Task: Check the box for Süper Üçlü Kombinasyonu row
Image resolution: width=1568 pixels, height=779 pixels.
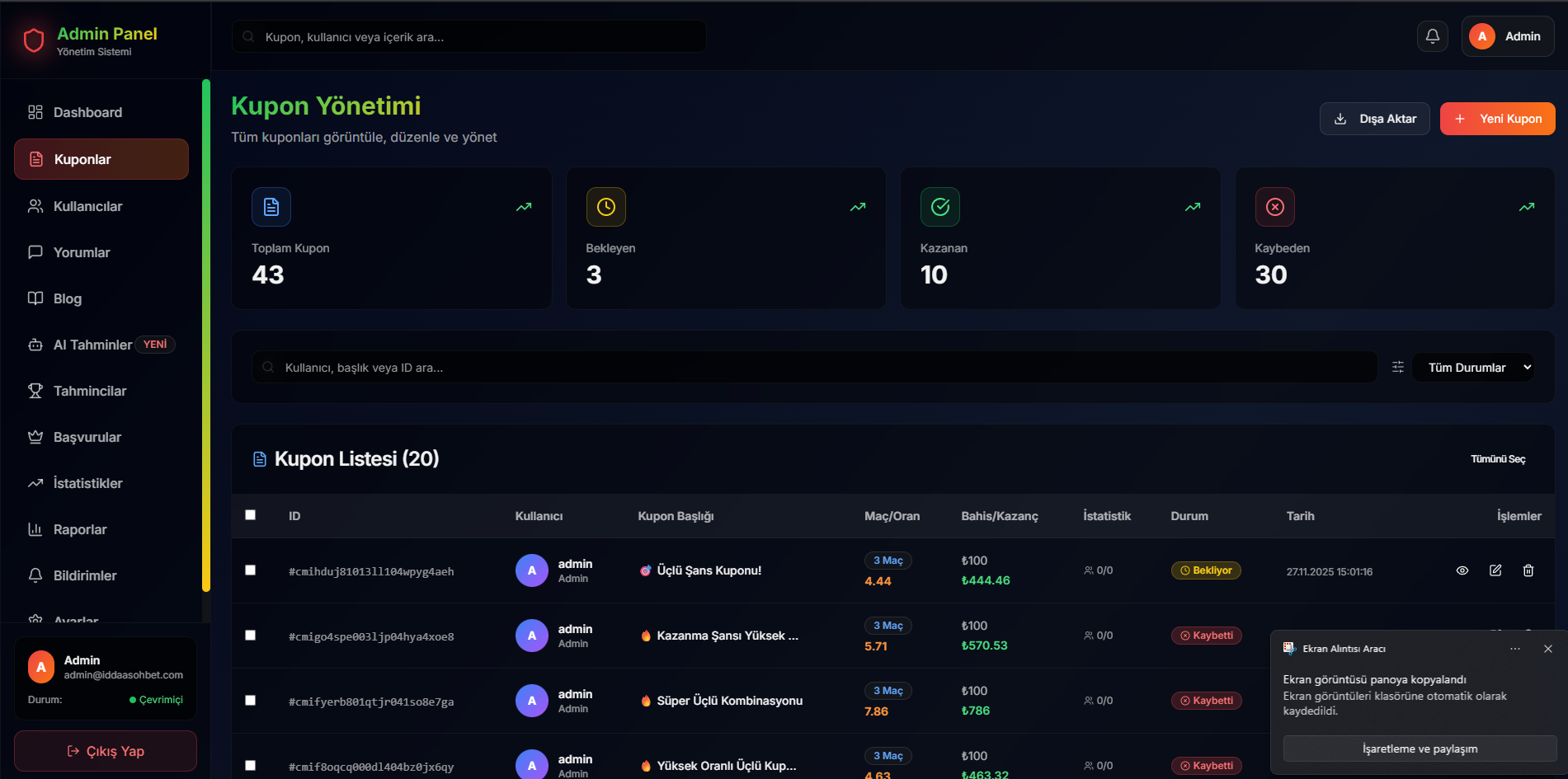Action: pos(251,701)
